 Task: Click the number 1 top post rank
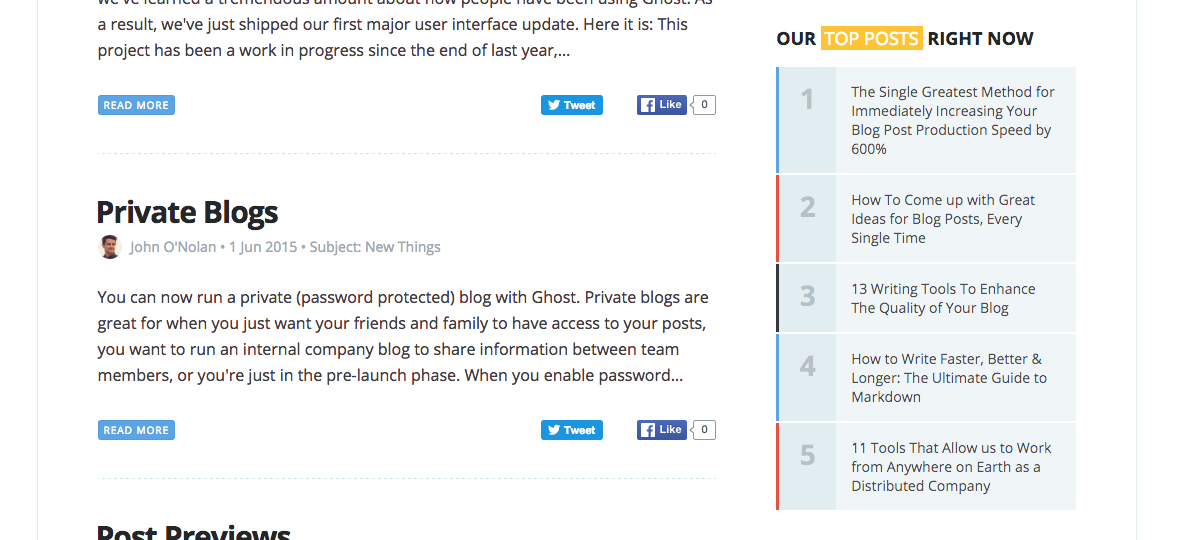(x=807, y=100)
